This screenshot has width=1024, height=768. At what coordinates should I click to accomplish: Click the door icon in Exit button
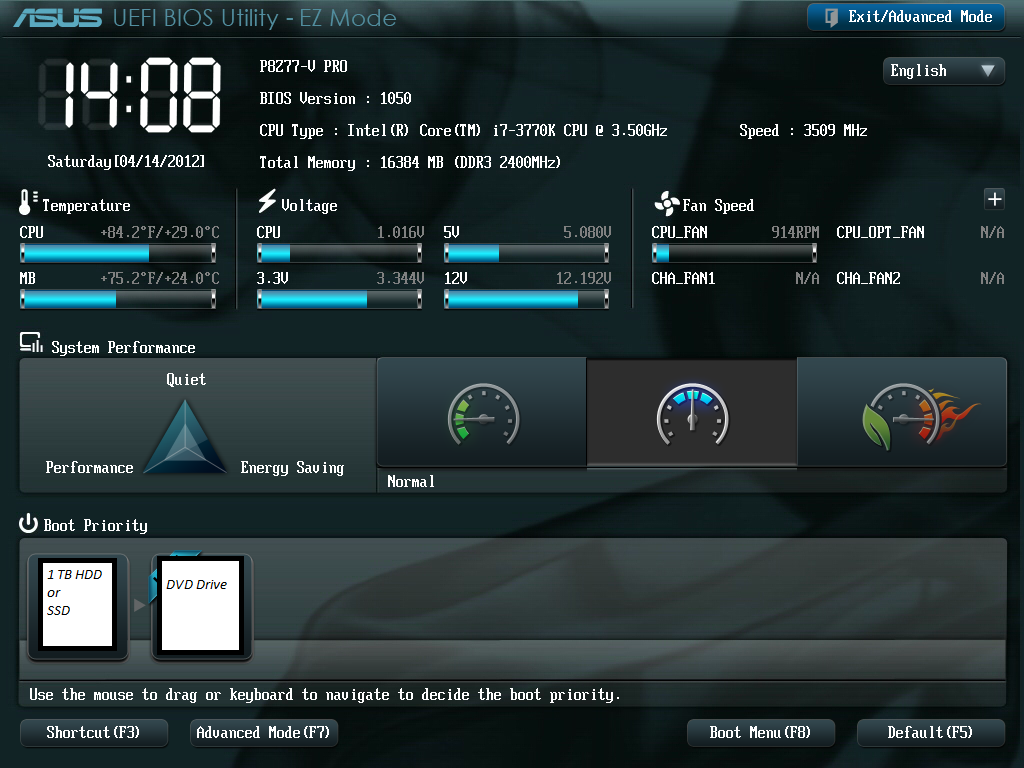click(831, 17)
